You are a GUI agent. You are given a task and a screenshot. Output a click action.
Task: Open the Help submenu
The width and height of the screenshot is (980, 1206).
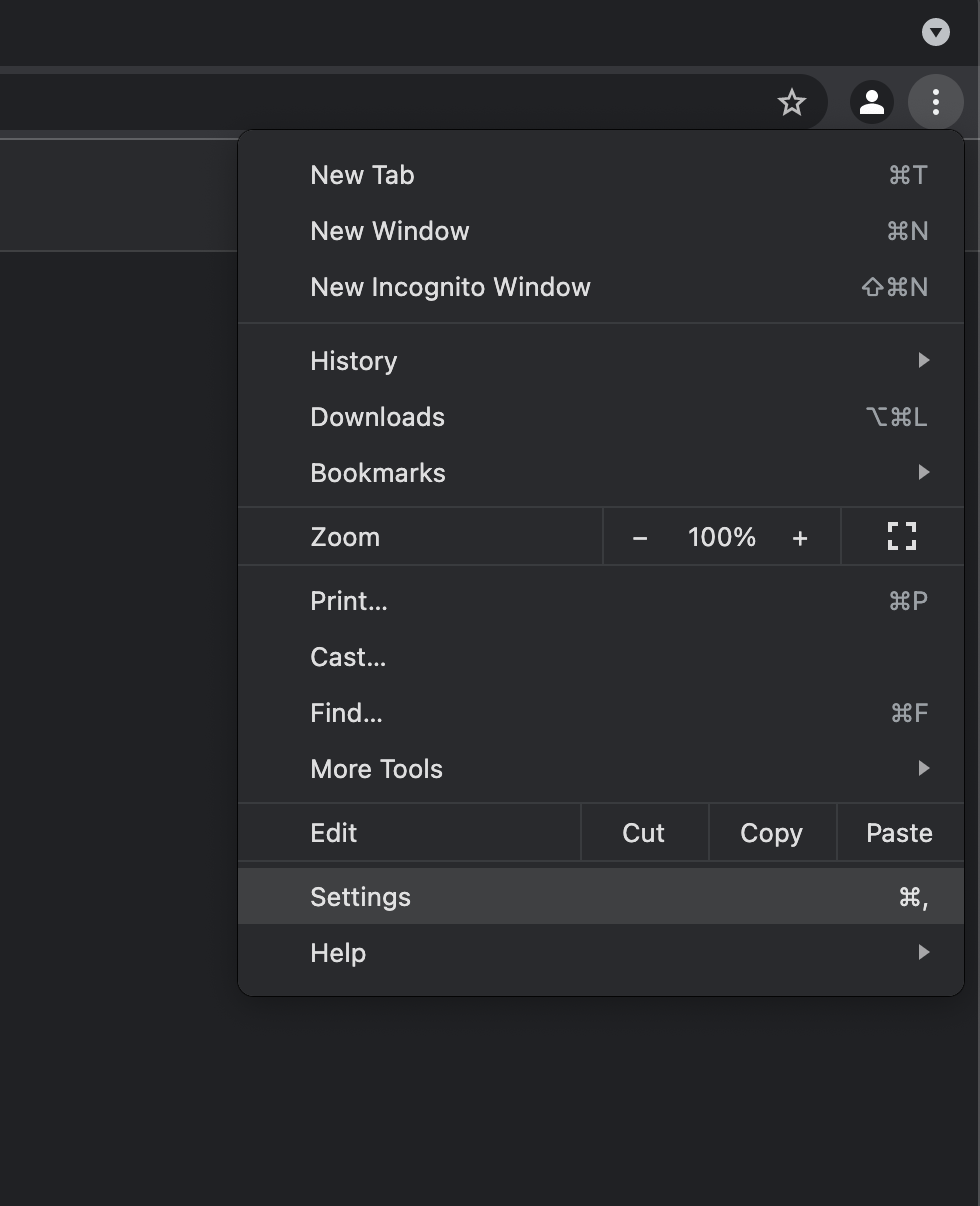[x=600, y=953]
